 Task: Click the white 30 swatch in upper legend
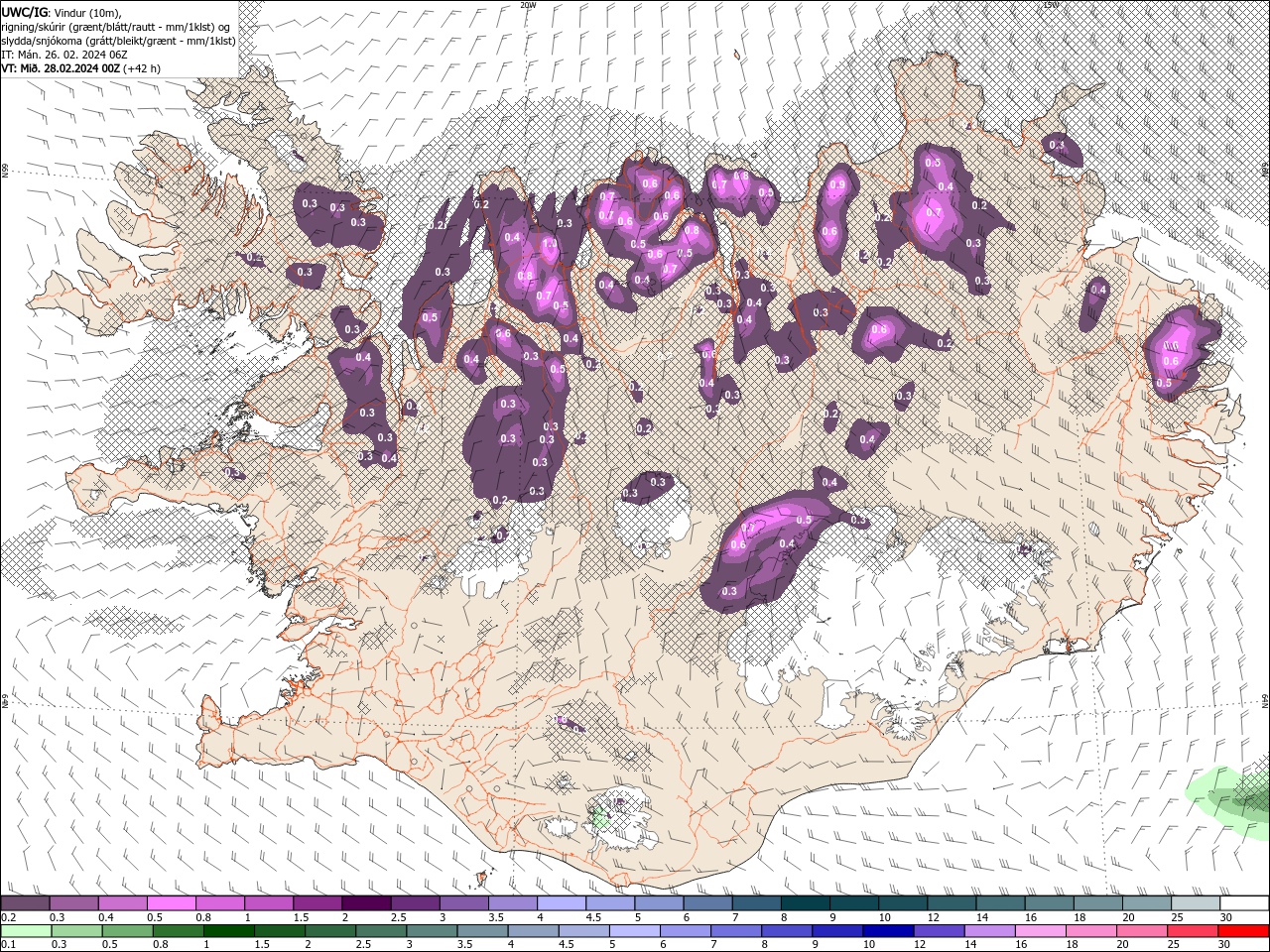click(1244, 903)
